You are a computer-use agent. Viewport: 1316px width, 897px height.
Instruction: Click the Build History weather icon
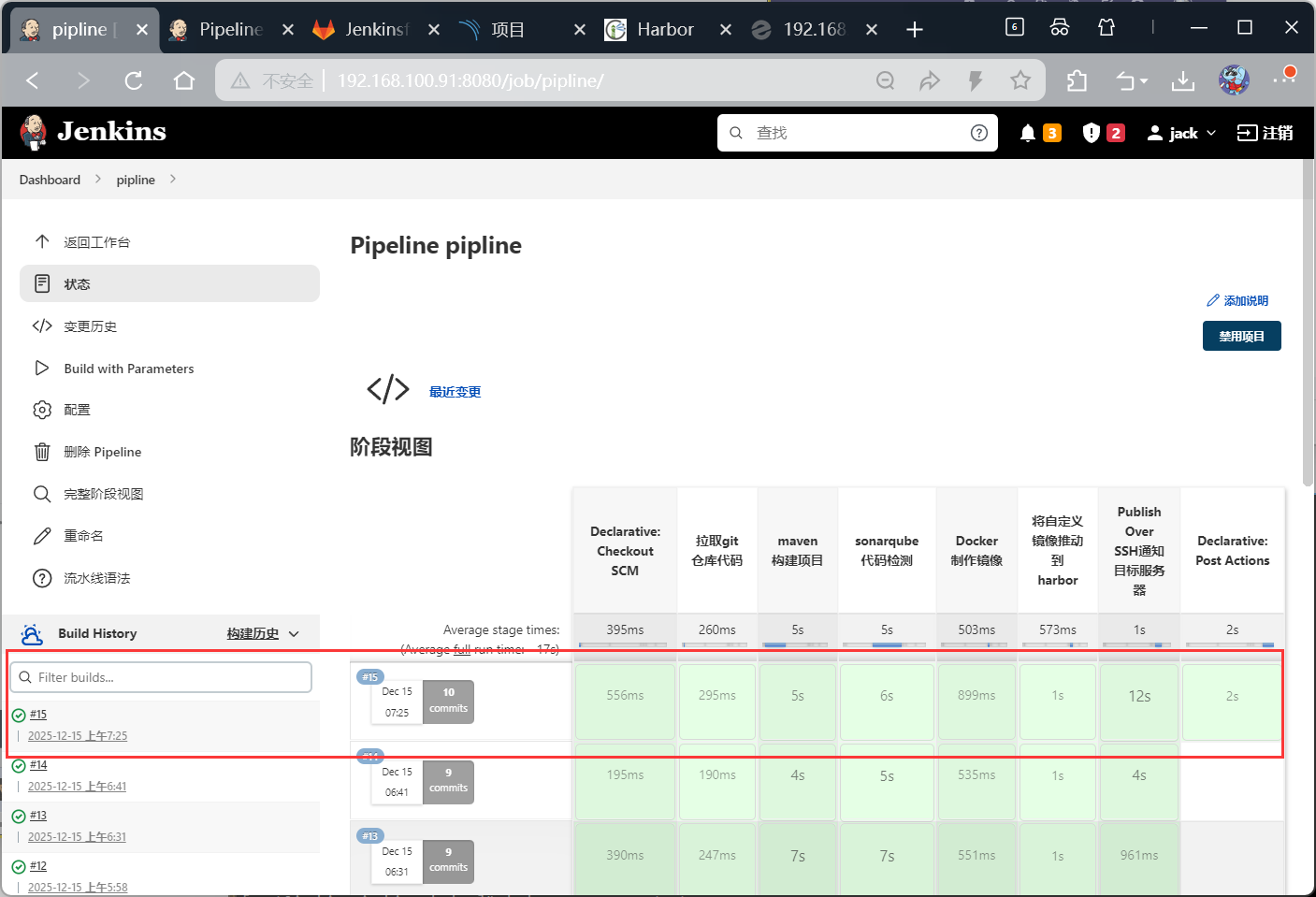point(32,634)
